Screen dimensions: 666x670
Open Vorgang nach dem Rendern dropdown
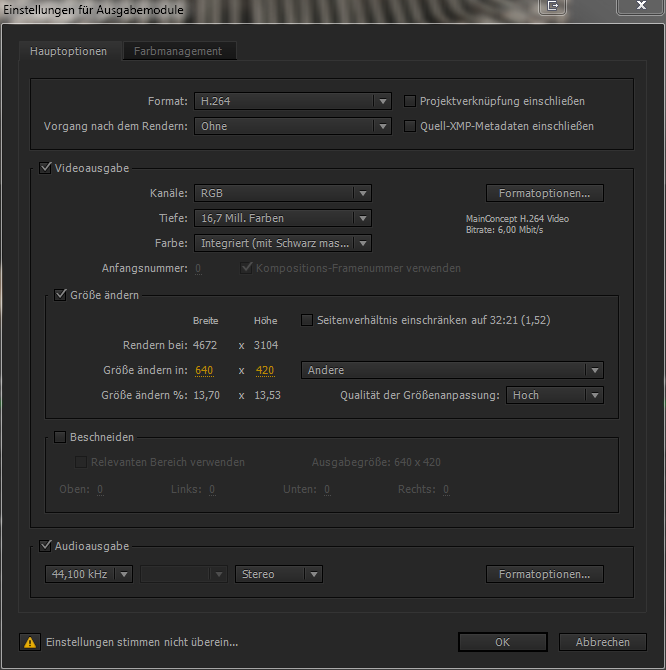point(292,126)
